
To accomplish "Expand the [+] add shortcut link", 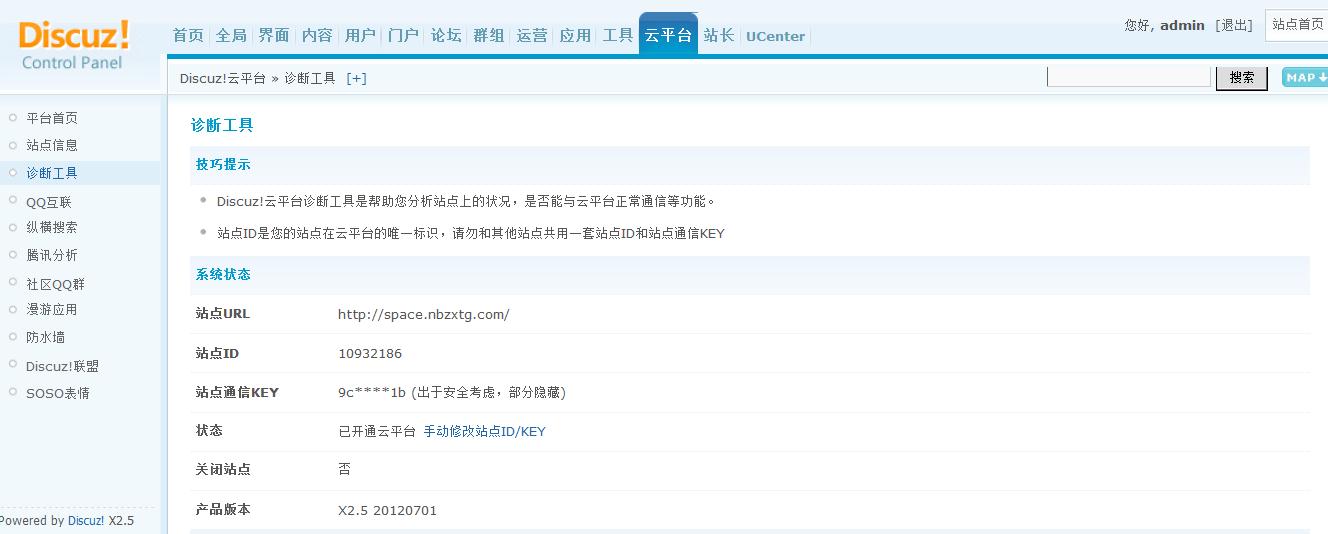I will pos(356,78).
